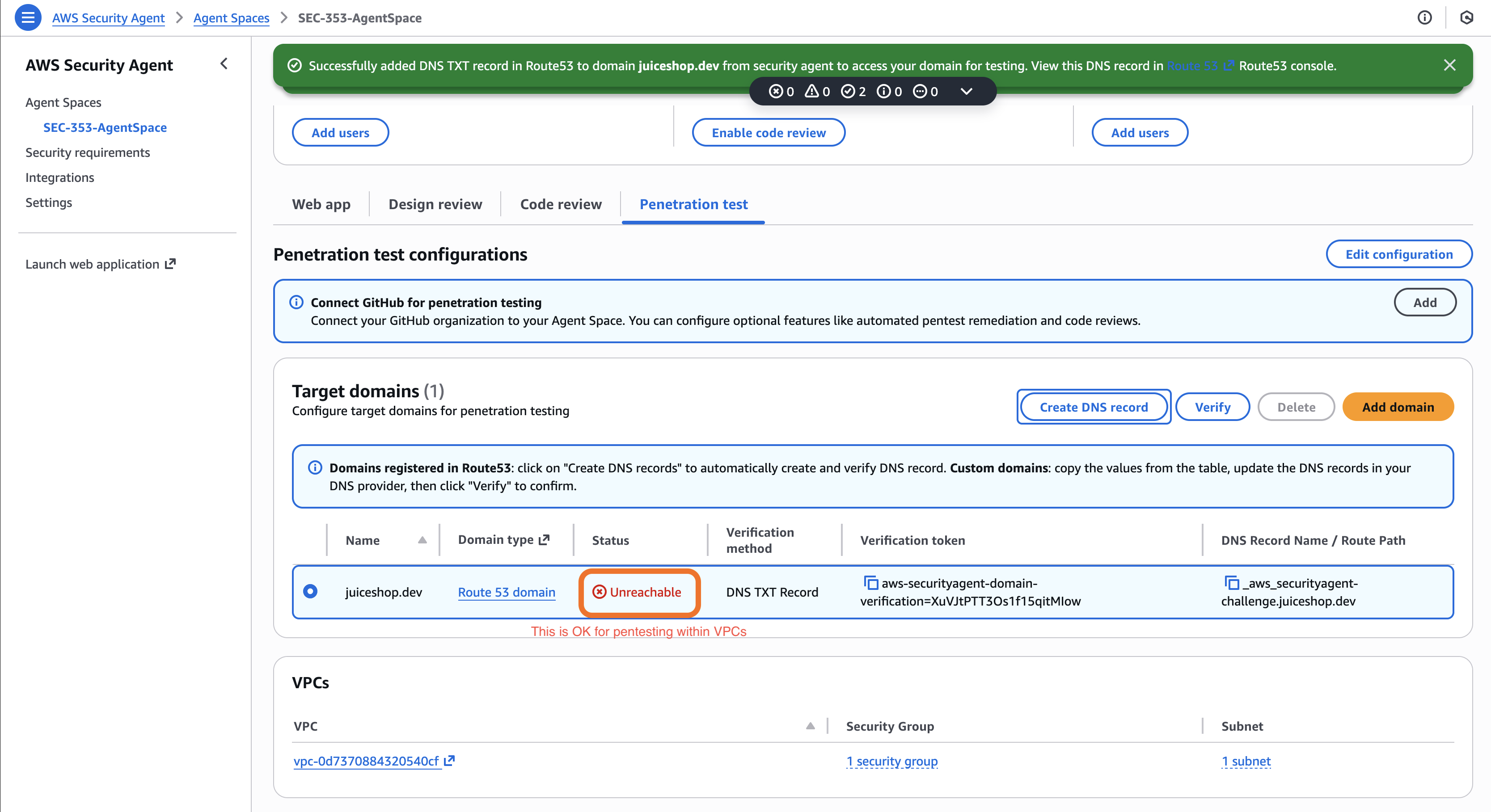Viewport: 1491px width, 812px height.
Task: Expand the notification counter chevron
Action: [x=966, y=92]
